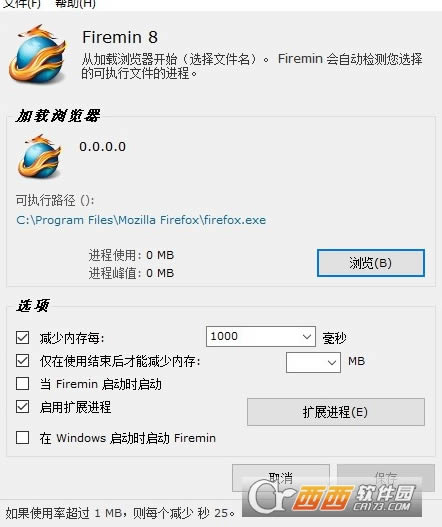The height and width of the screenshot is (527, 442).
Task: Click the 进程使用 0 MB readout
Action: (x=131, y=255)
